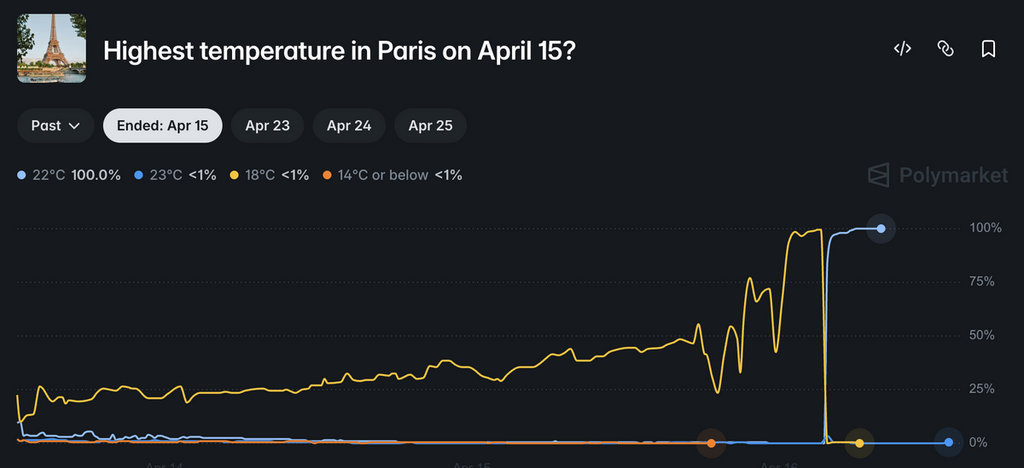Click the Polymarket logo watermark
Screen dimensions: 1024x468
pyautogui.click(x=937, y=175)
